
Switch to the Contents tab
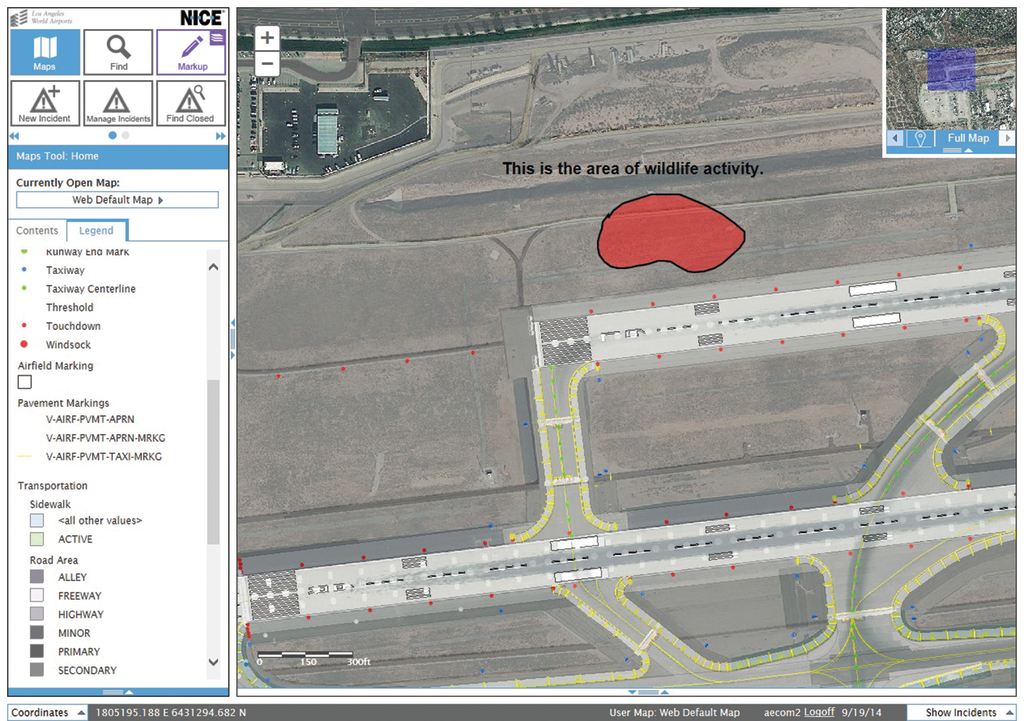point(37,231)
